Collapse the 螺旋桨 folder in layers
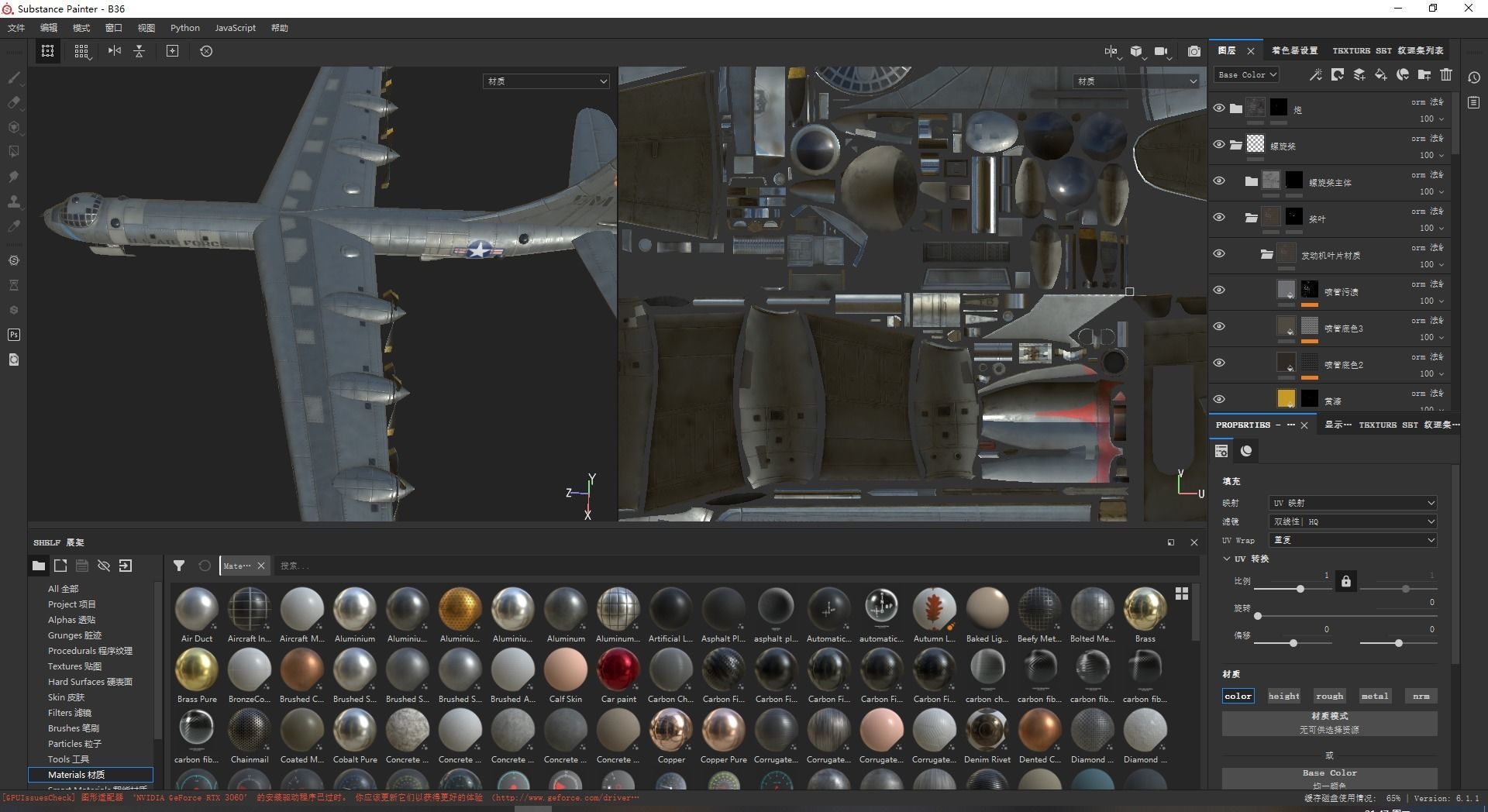This screenshot has width=1488, height=812. click(1236, 145)
